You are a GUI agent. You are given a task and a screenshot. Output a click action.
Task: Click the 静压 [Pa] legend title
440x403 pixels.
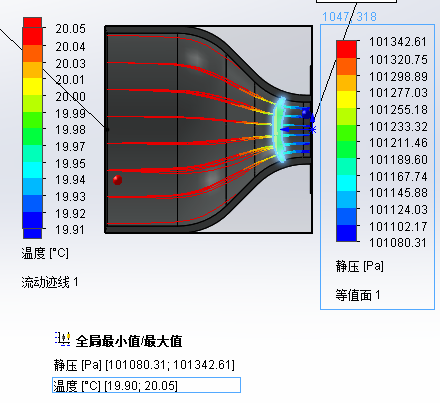[360, 266]
